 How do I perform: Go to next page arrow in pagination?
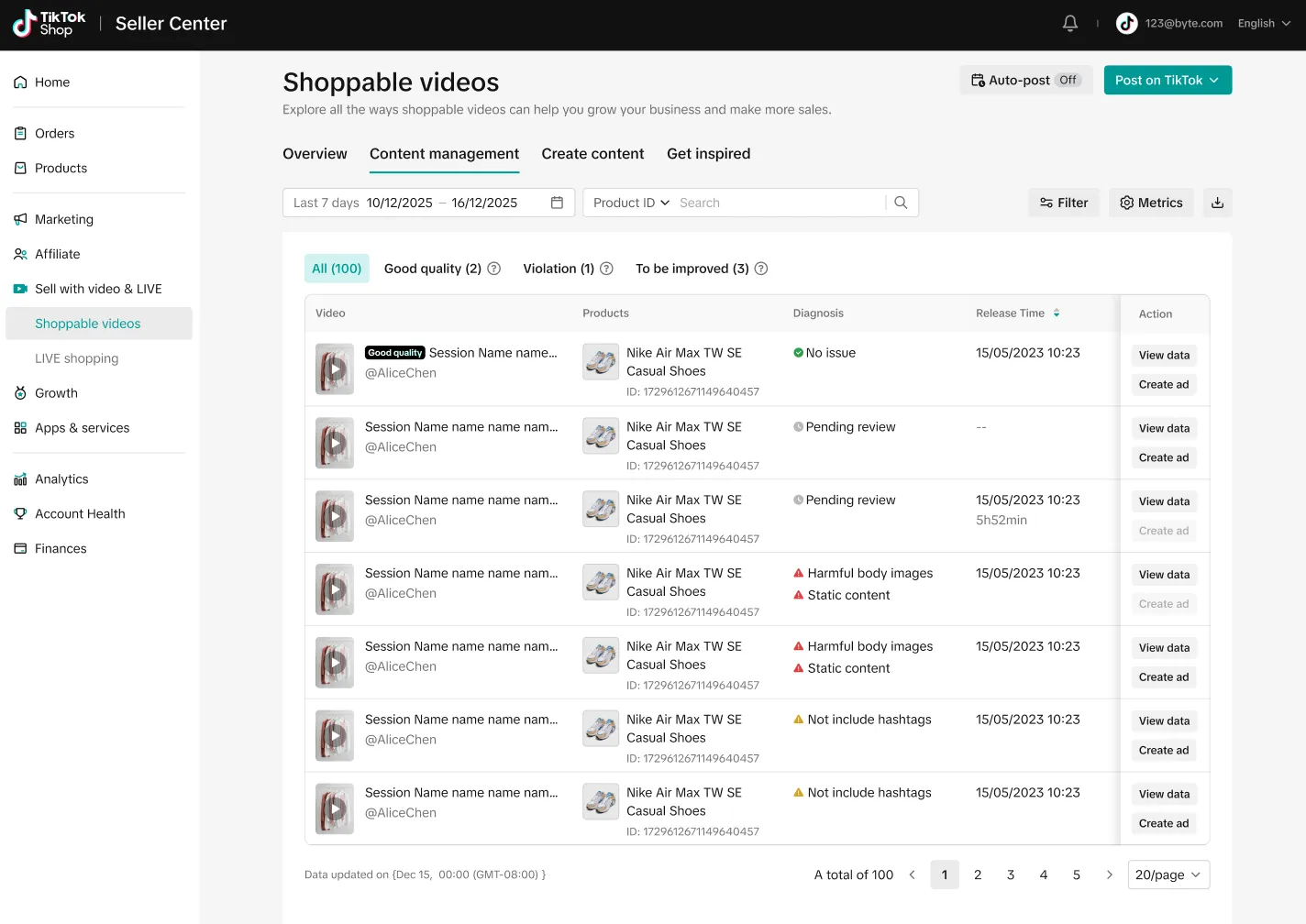pos(1109,874)
